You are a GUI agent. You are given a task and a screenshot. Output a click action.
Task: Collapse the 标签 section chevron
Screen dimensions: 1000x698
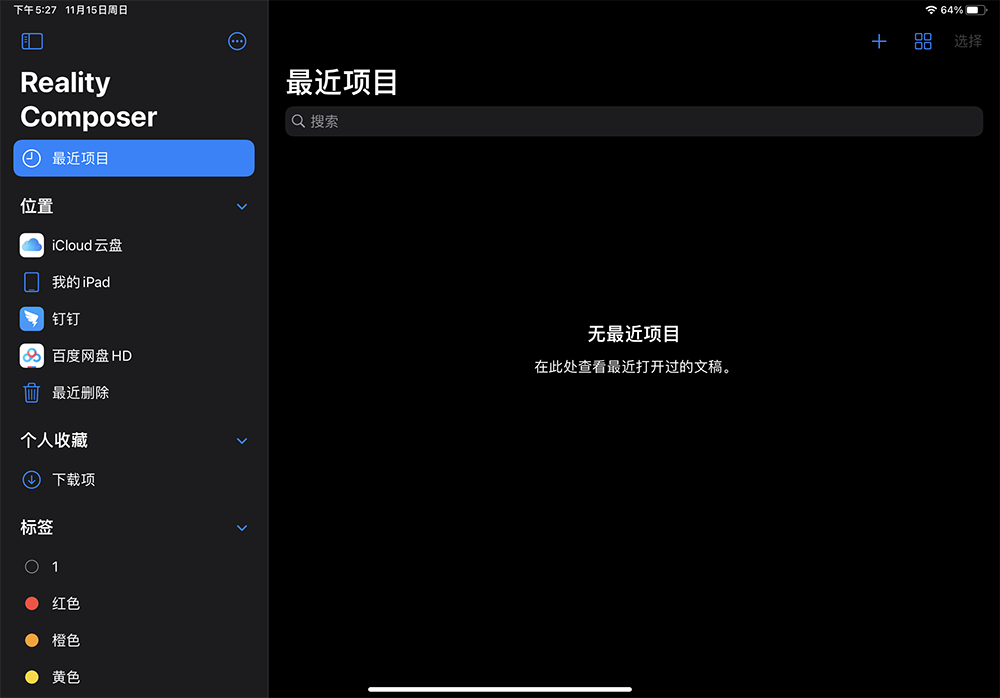(x=242, y=528)
